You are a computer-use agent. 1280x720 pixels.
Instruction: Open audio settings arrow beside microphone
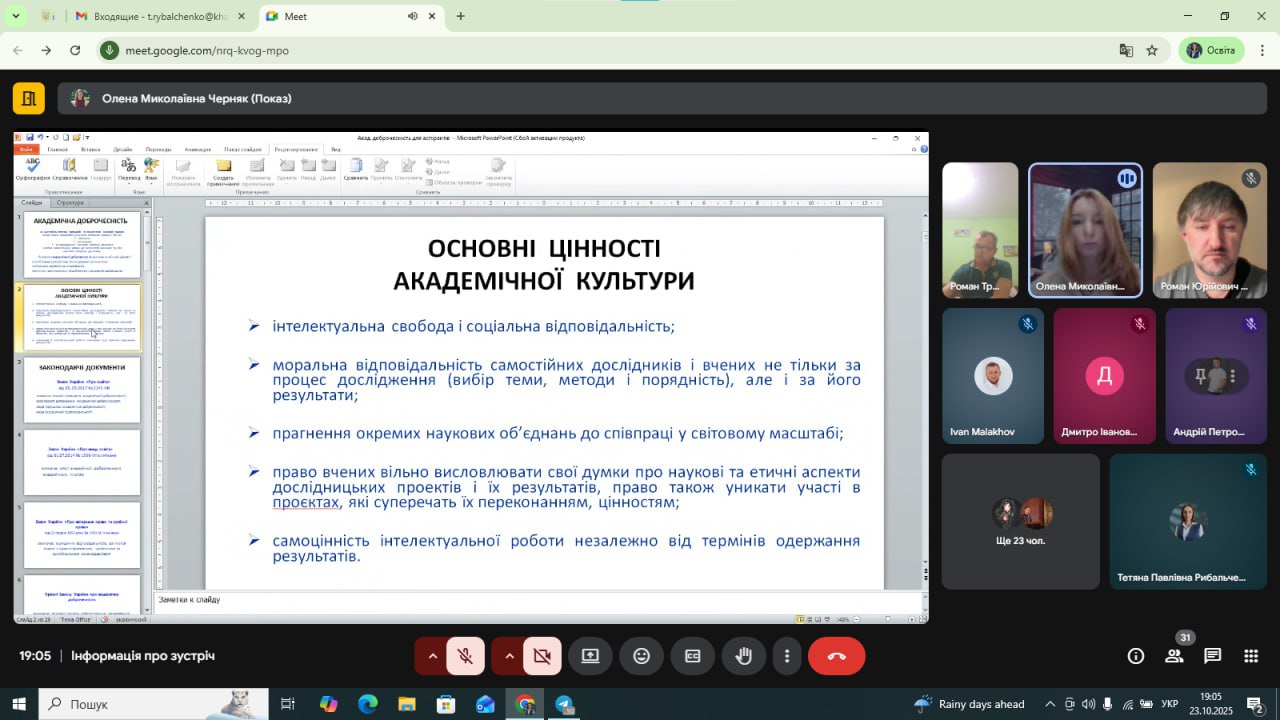[432, 656]
